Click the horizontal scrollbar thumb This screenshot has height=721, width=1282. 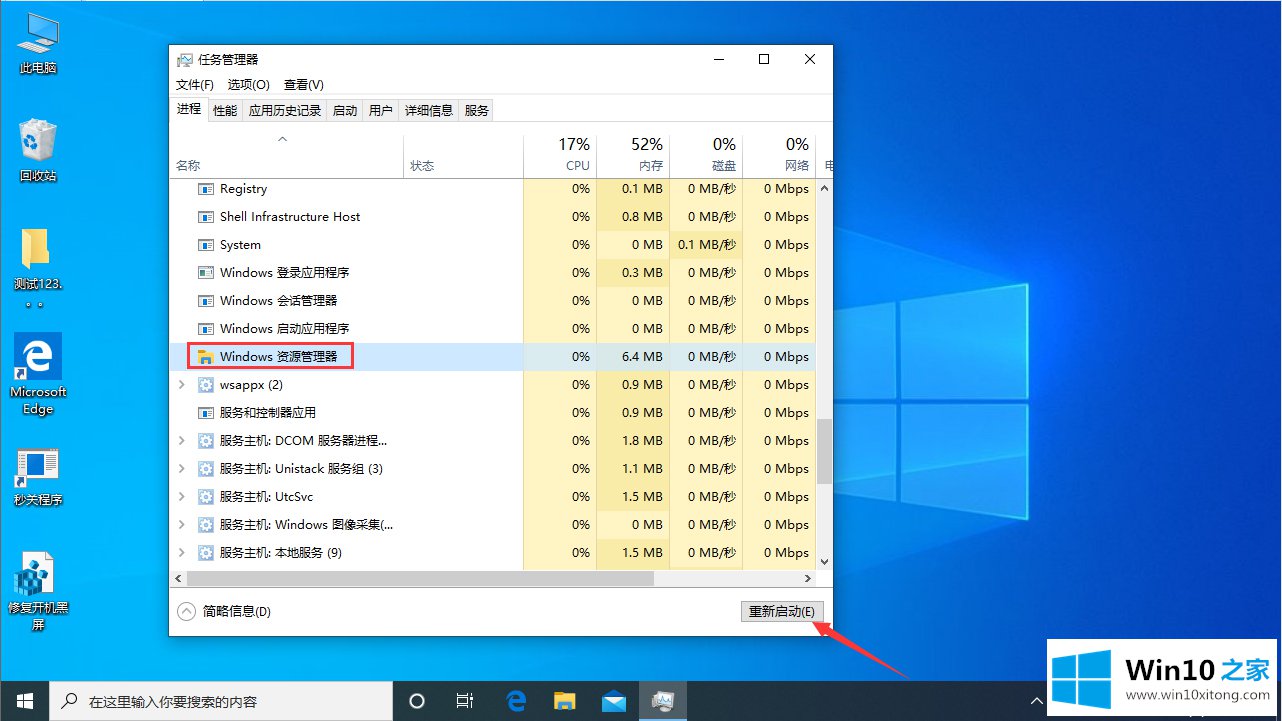[420, 579]
